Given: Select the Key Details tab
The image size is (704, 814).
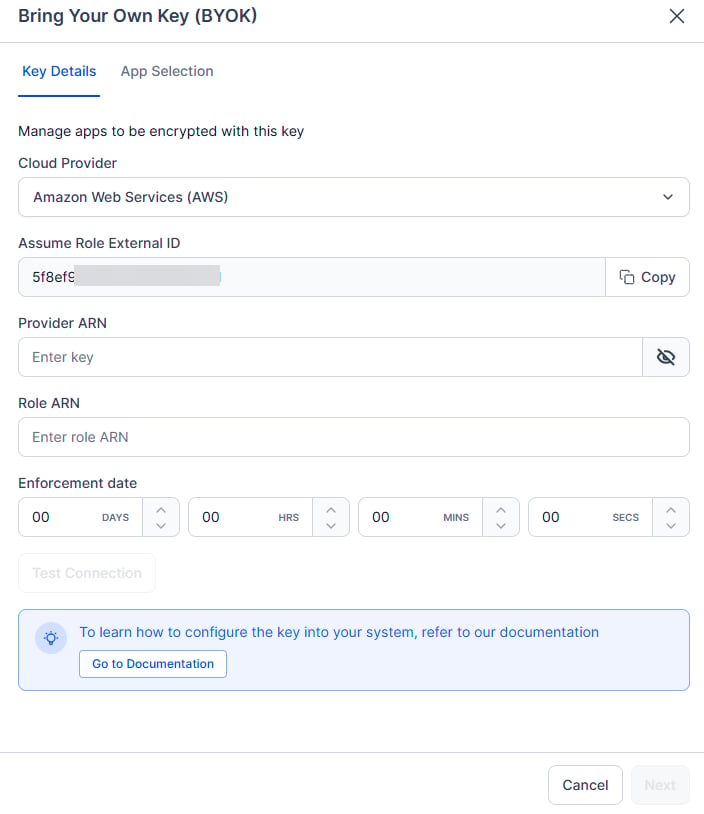Looking at the screenshot, I should (59, 71).
